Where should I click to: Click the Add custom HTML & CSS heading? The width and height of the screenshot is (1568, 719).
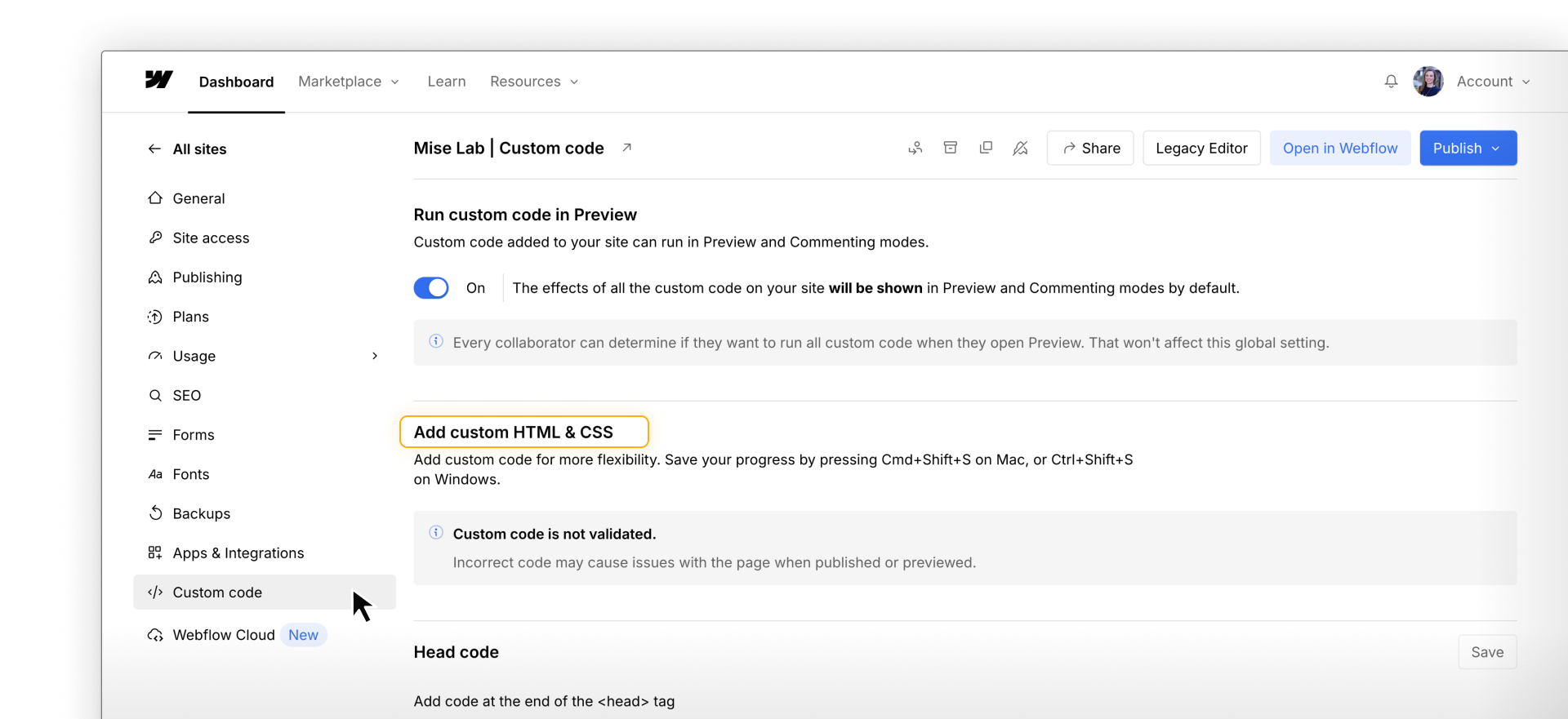pyautogui.click(x=514, y=432)
